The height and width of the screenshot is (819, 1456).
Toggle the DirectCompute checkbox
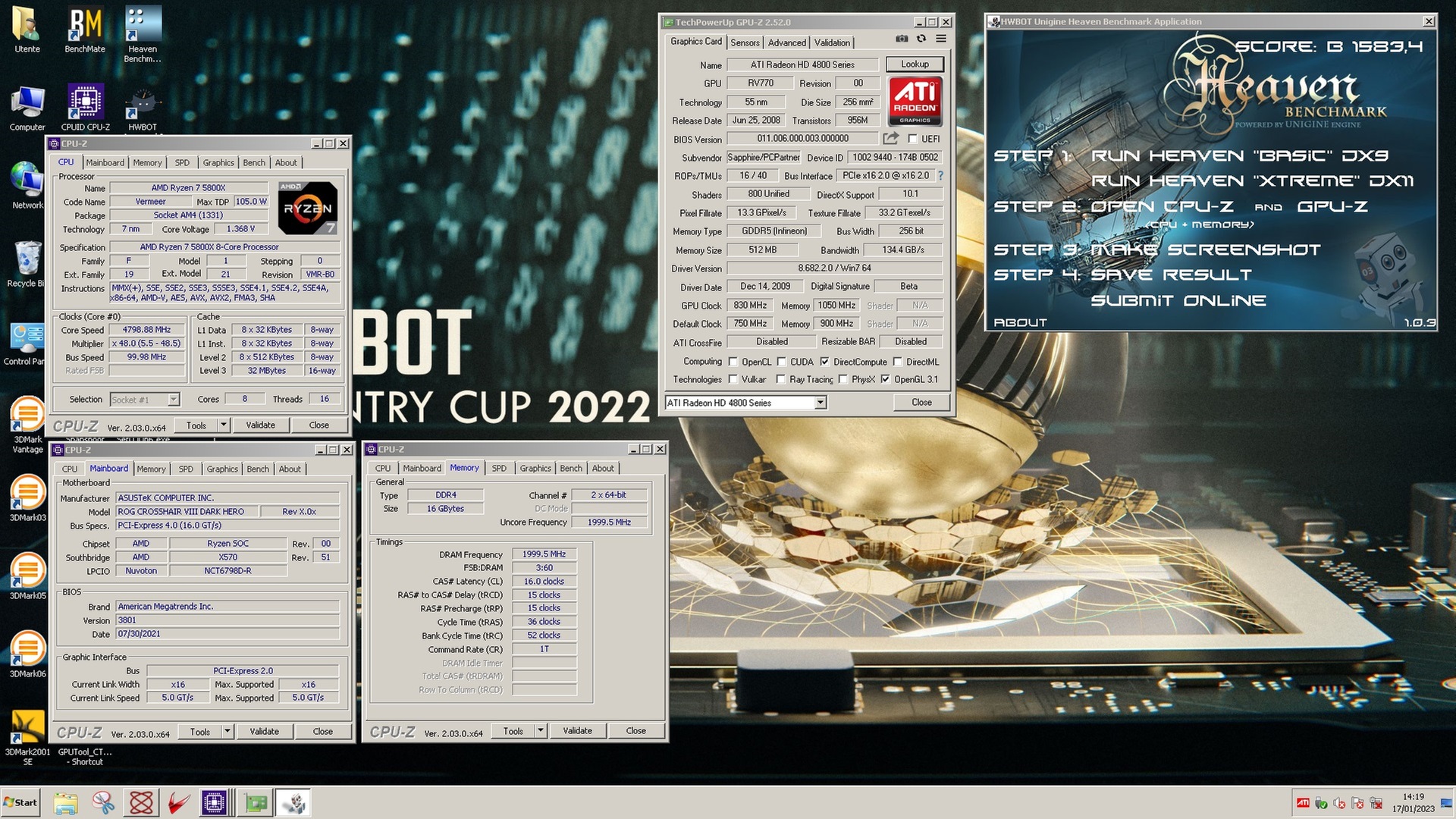[824, 362]
